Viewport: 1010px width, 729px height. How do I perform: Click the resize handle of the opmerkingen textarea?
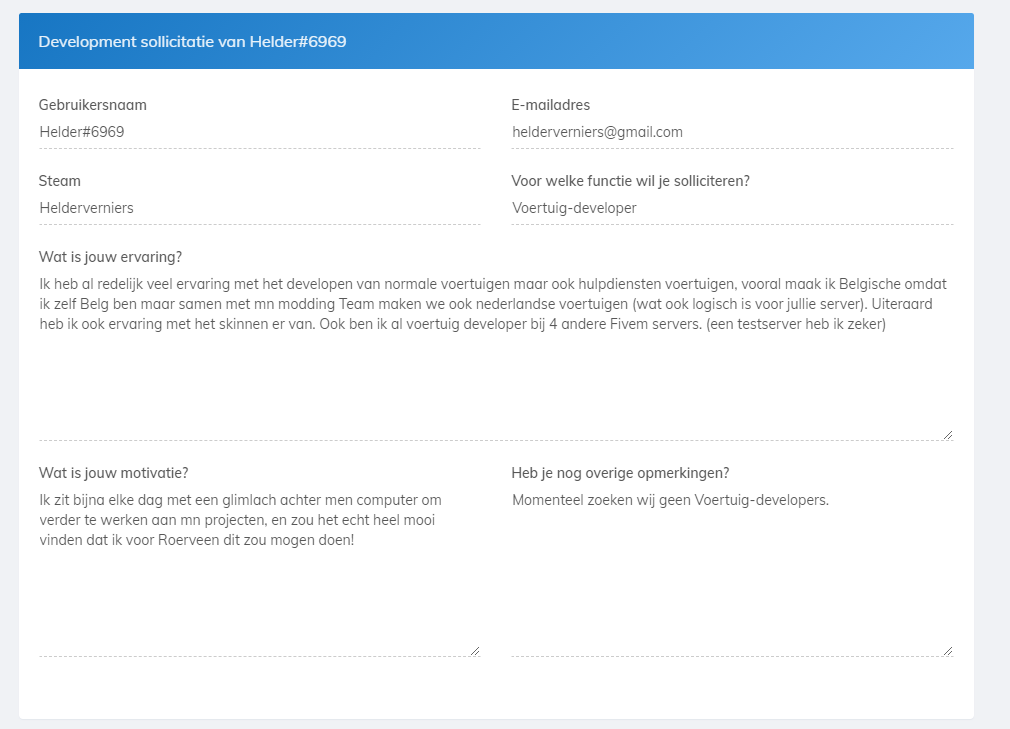click(947, 650)
